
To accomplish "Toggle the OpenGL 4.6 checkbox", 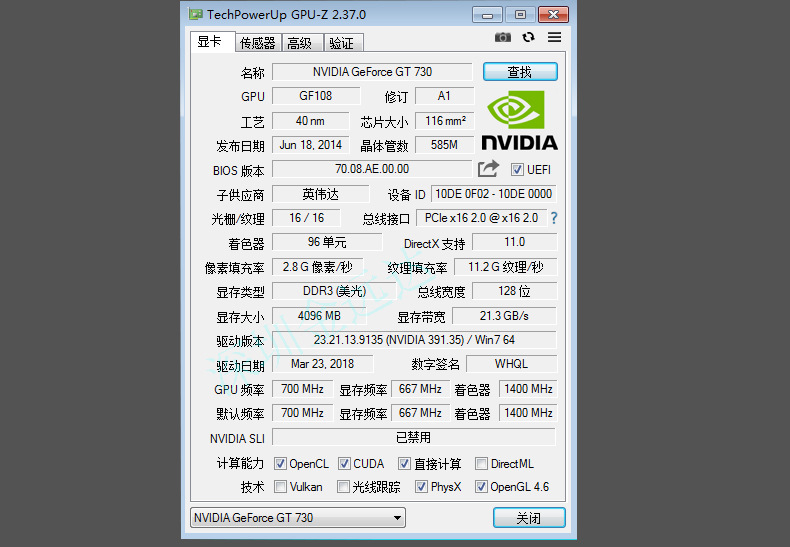I will coord(481,487).
